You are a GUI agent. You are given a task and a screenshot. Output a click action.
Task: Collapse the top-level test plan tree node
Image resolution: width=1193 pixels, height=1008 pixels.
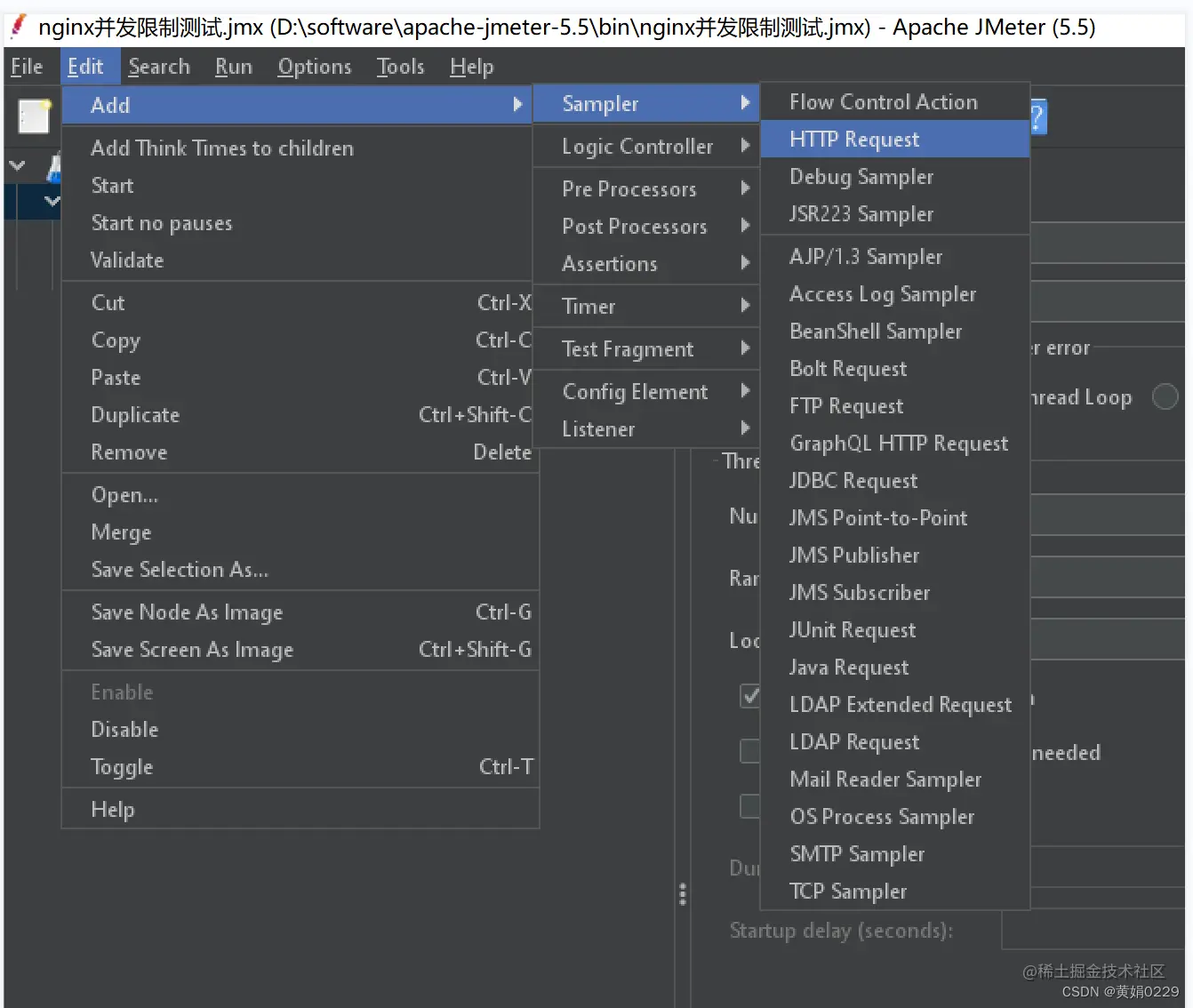(17, 165)
